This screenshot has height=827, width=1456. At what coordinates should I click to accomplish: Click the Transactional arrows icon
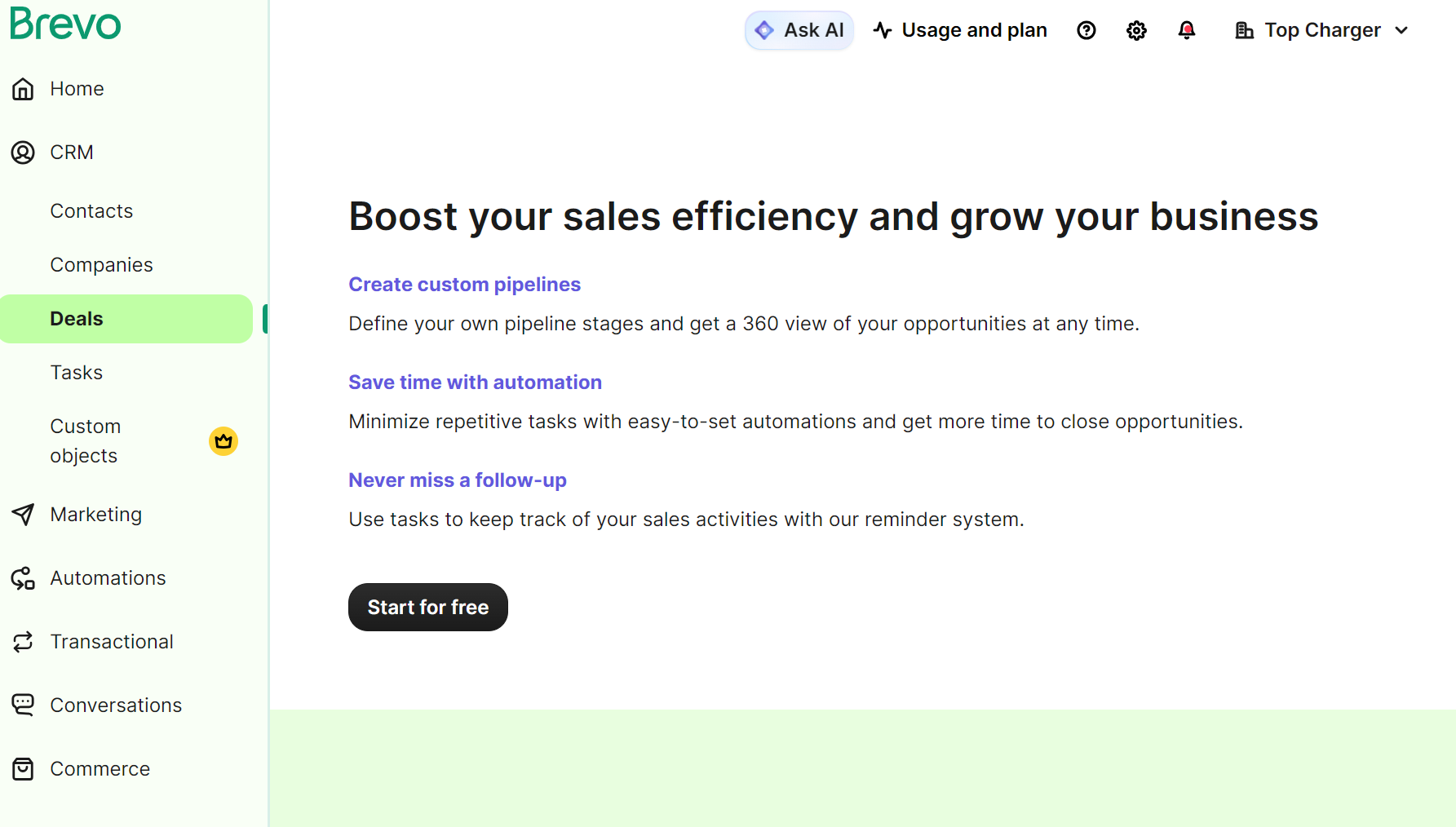point(22,641)
